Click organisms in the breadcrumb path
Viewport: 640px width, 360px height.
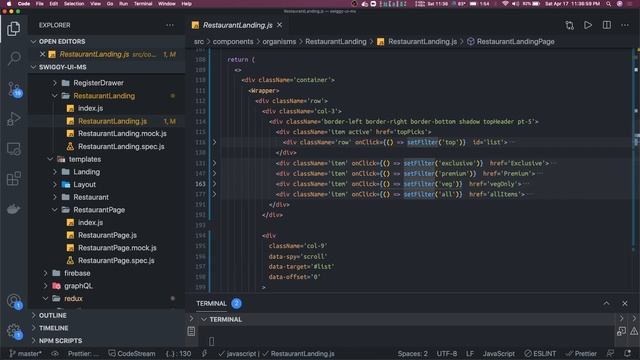click(279, 42)
